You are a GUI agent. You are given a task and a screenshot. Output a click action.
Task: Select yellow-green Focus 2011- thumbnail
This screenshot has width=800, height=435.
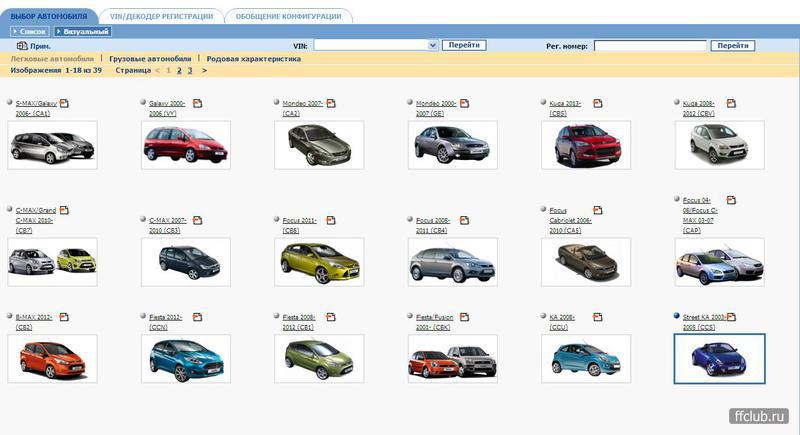[319, 262]
